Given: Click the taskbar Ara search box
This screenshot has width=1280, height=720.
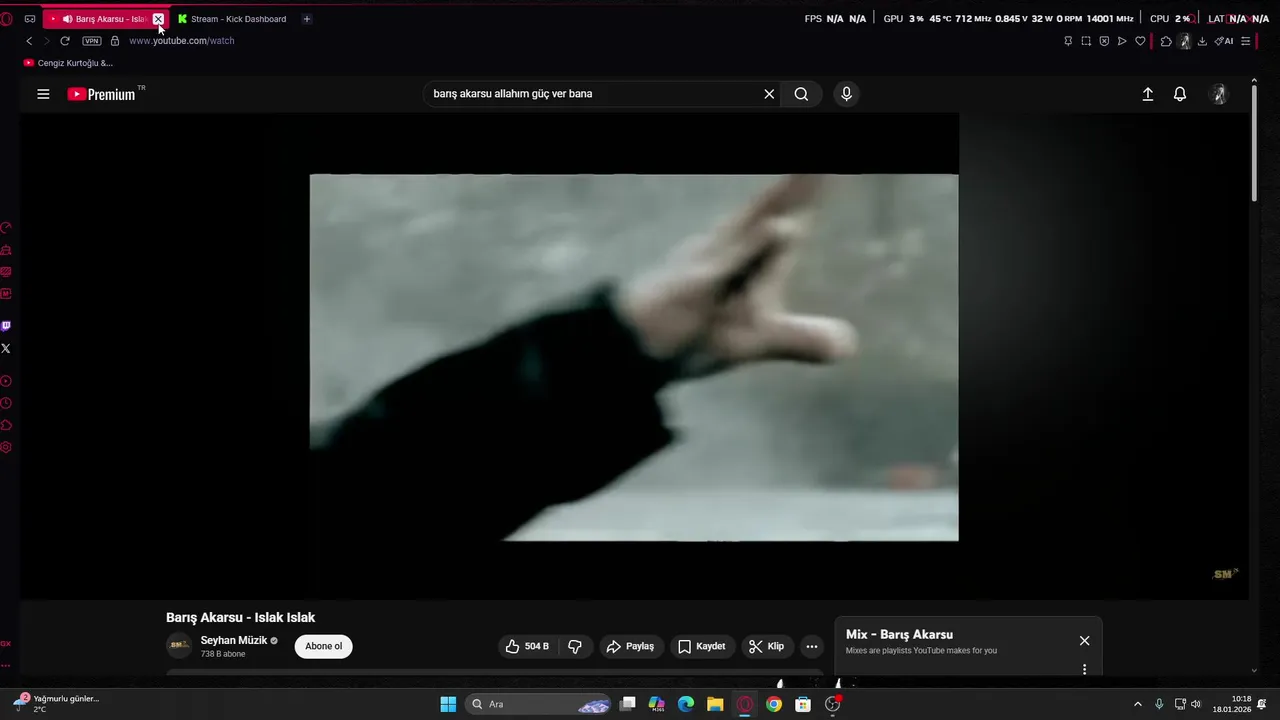Looking at the screenshot, I should click(x=540, y=704).
